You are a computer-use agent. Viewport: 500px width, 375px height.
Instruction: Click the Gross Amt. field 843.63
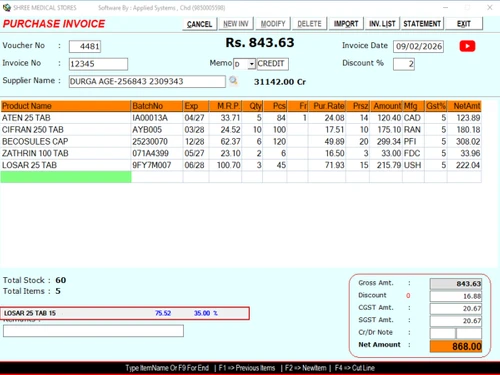(456, 284)
